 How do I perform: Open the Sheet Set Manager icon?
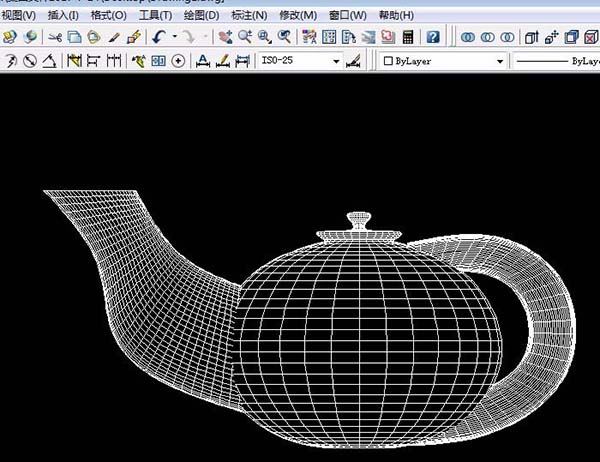[x=368, y=37]
